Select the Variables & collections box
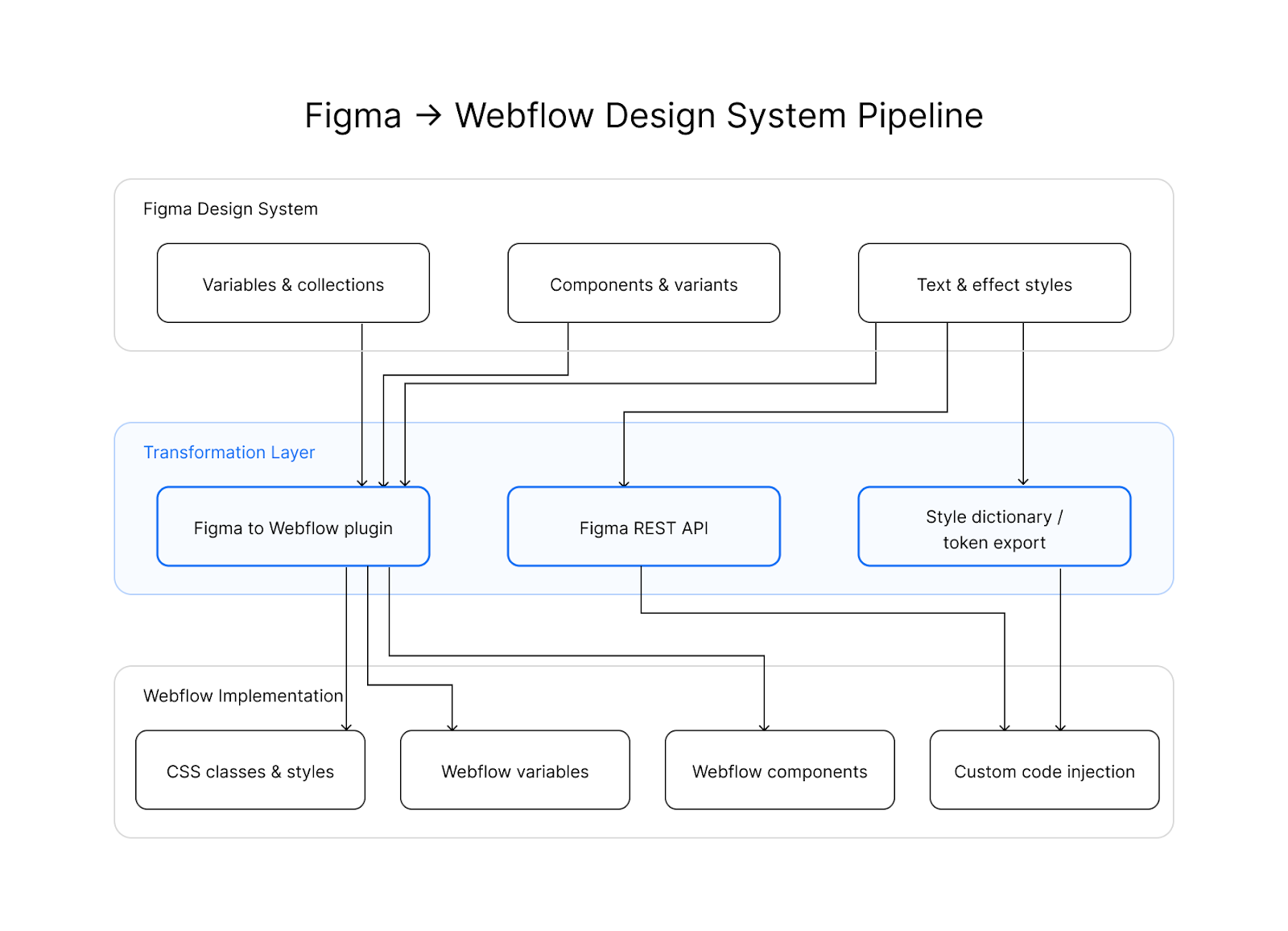This screenshot has width=1288, height=931. [x=293, y=283]
